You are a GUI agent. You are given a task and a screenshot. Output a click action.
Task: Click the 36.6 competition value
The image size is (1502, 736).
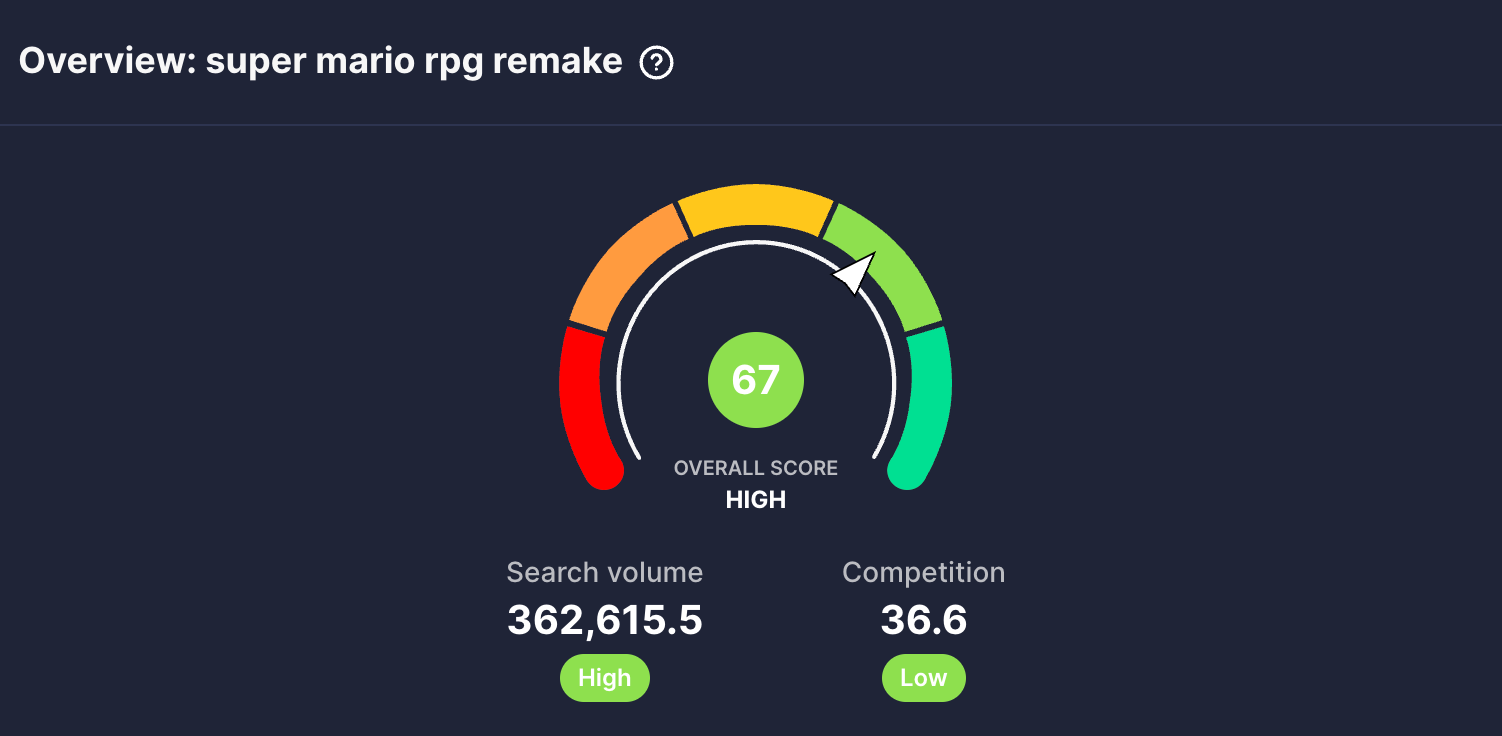coord(924,621)
